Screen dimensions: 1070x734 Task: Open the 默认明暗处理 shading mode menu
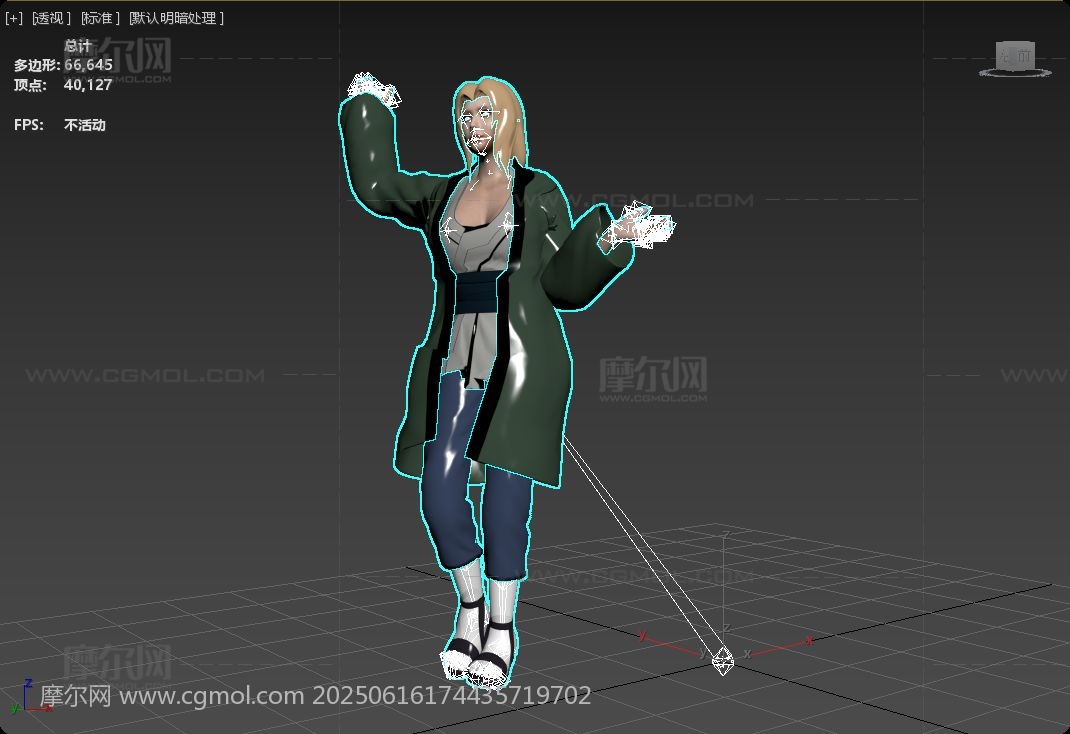coord(176,18)
